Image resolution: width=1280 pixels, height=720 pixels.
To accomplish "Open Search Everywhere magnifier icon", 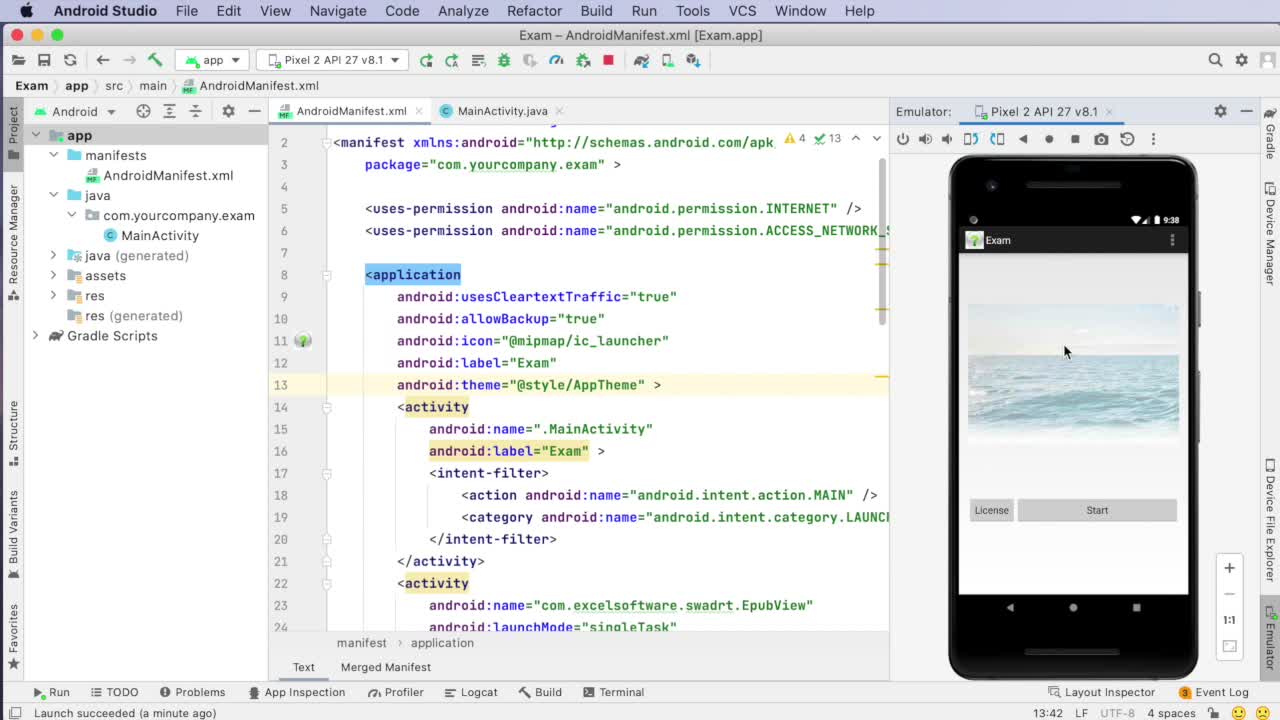I will coord(1215,60).
